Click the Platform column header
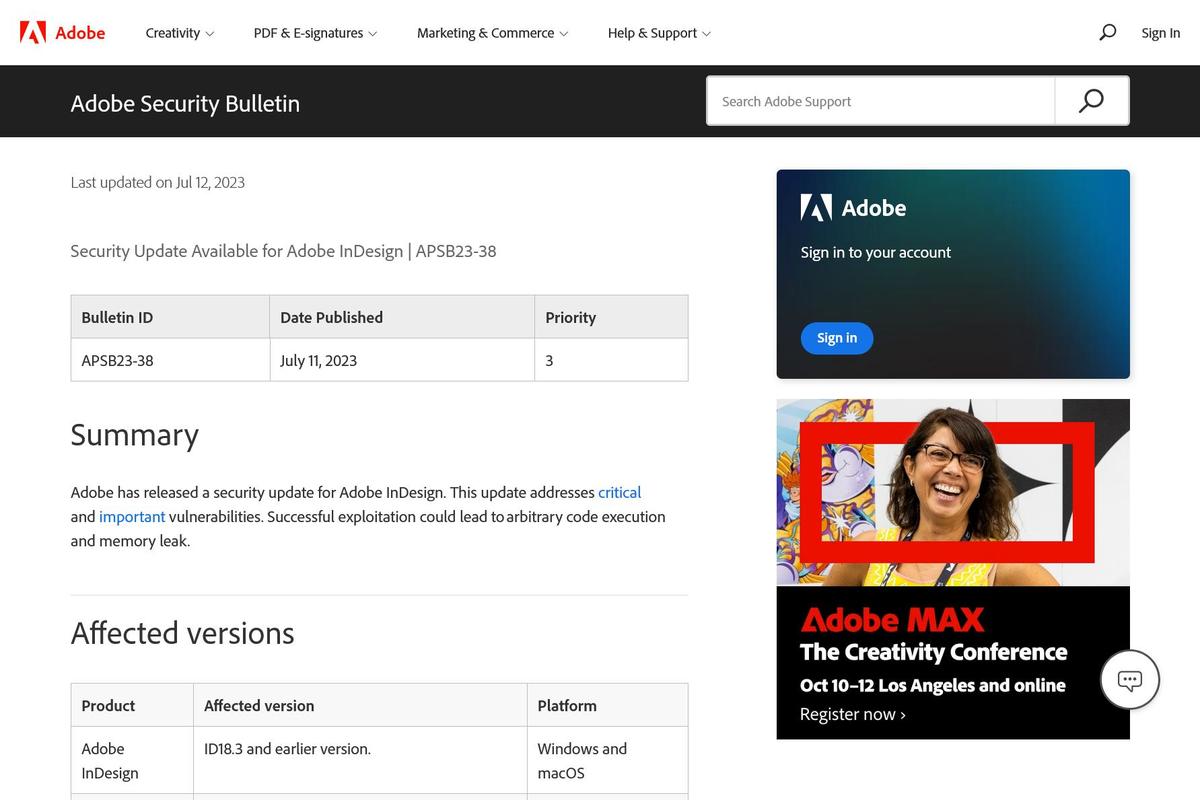This screenshot has width=1200, height=800. click(x=607, y=705)
